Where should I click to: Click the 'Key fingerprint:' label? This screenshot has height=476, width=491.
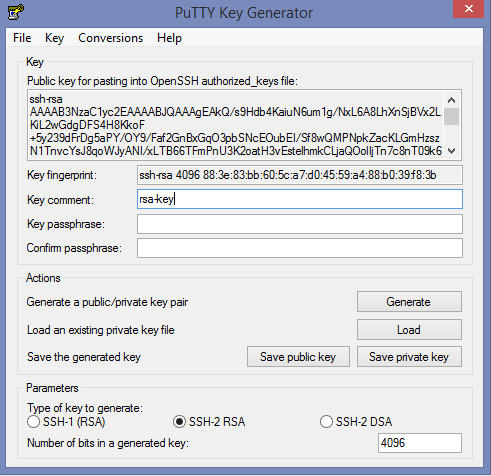(62, 175)
